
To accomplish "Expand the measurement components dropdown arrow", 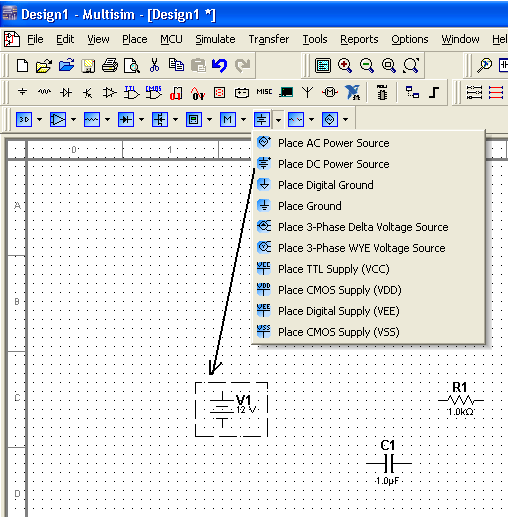I will [x=209, y=119].
